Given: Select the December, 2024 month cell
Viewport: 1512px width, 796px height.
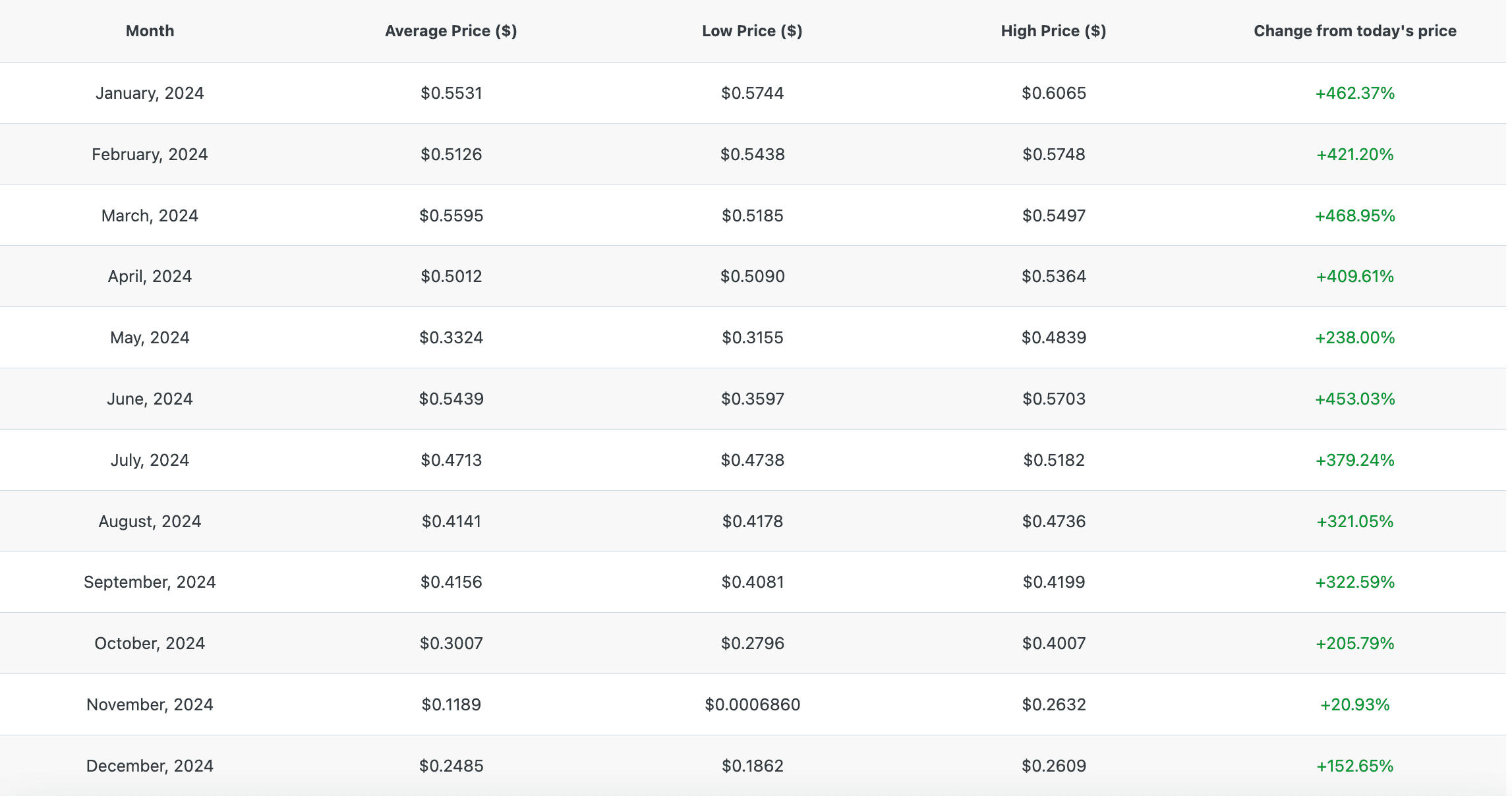Looking at the screenshot, I should (x=150, y=766).
